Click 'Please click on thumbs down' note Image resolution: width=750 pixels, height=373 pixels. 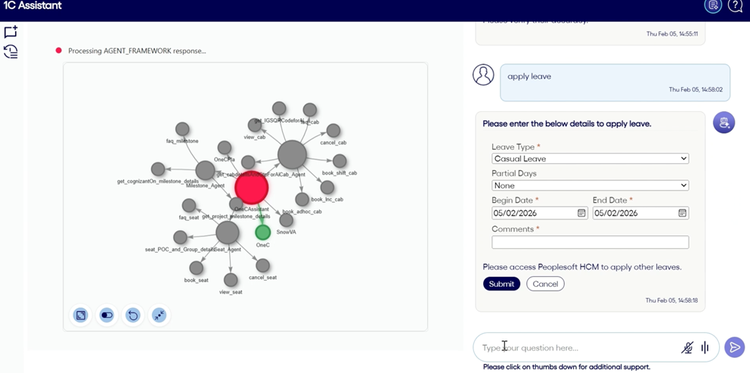point(566,367)
